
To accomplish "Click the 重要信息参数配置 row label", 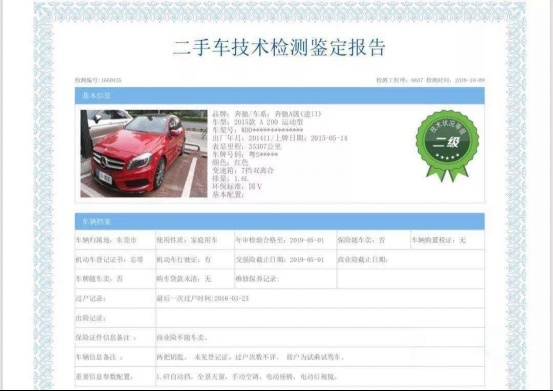I will (104, 377).
